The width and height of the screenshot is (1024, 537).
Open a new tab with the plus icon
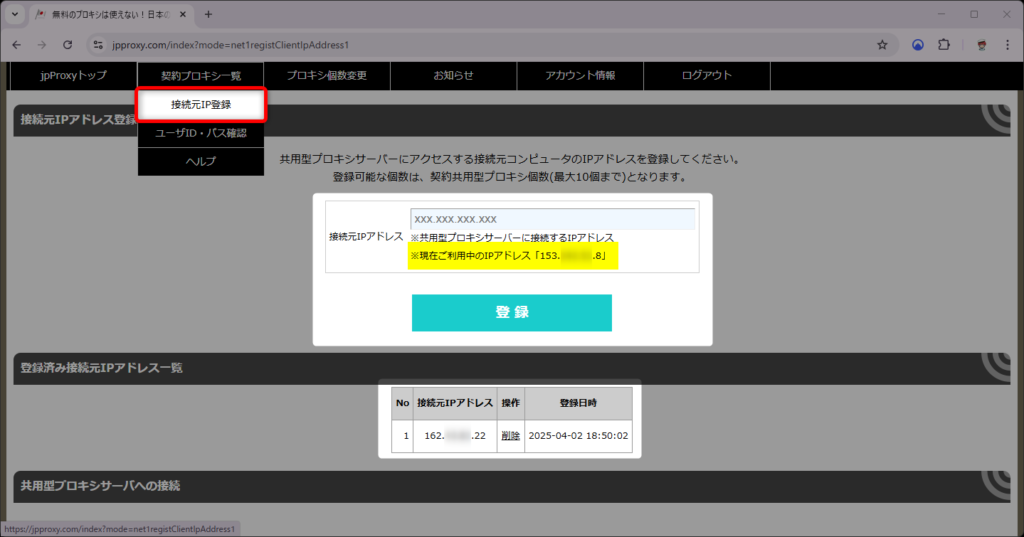click(x=209, y=14)
